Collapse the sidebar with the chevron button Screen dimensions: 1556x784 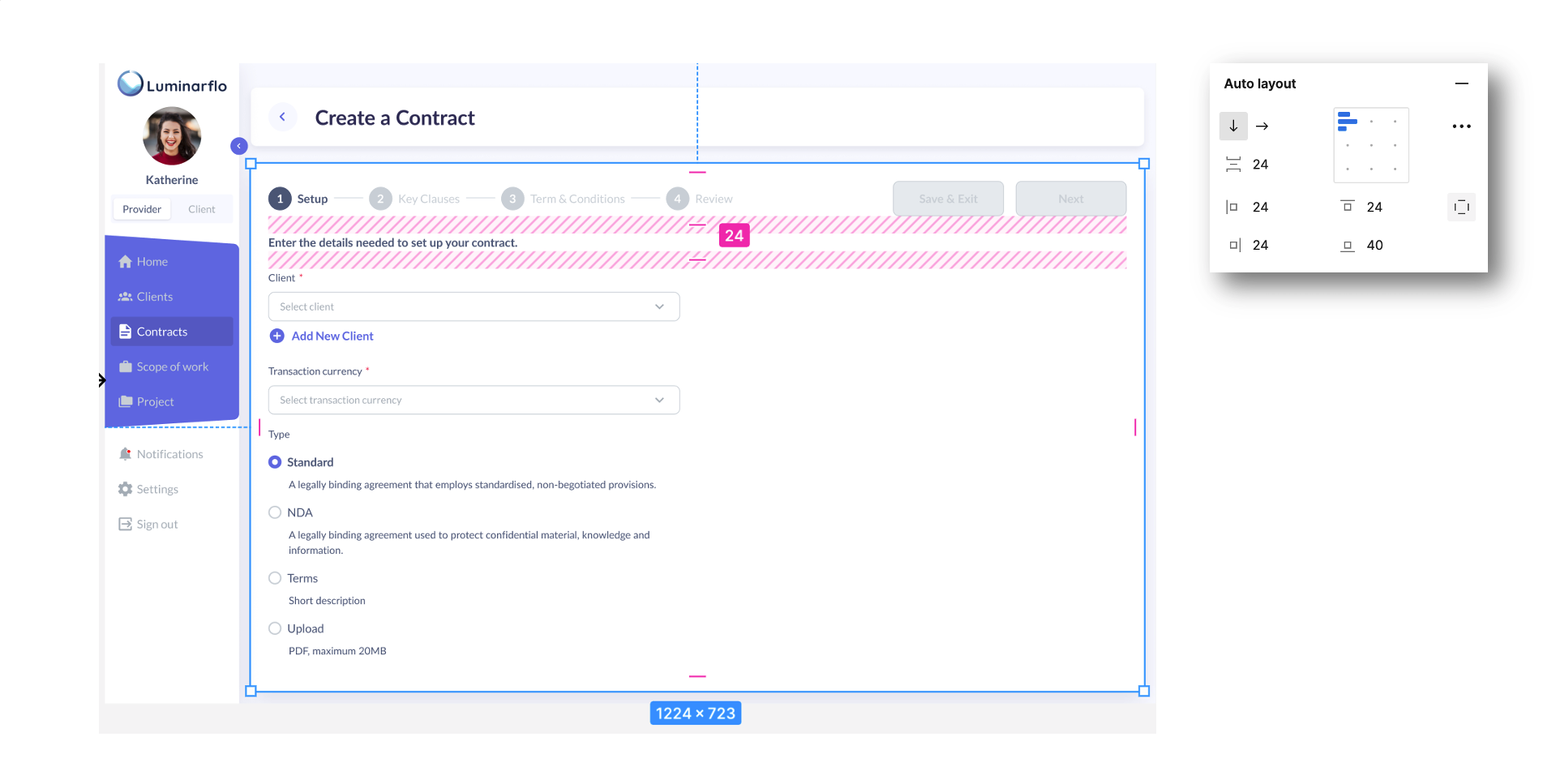[x=238, y=146]
